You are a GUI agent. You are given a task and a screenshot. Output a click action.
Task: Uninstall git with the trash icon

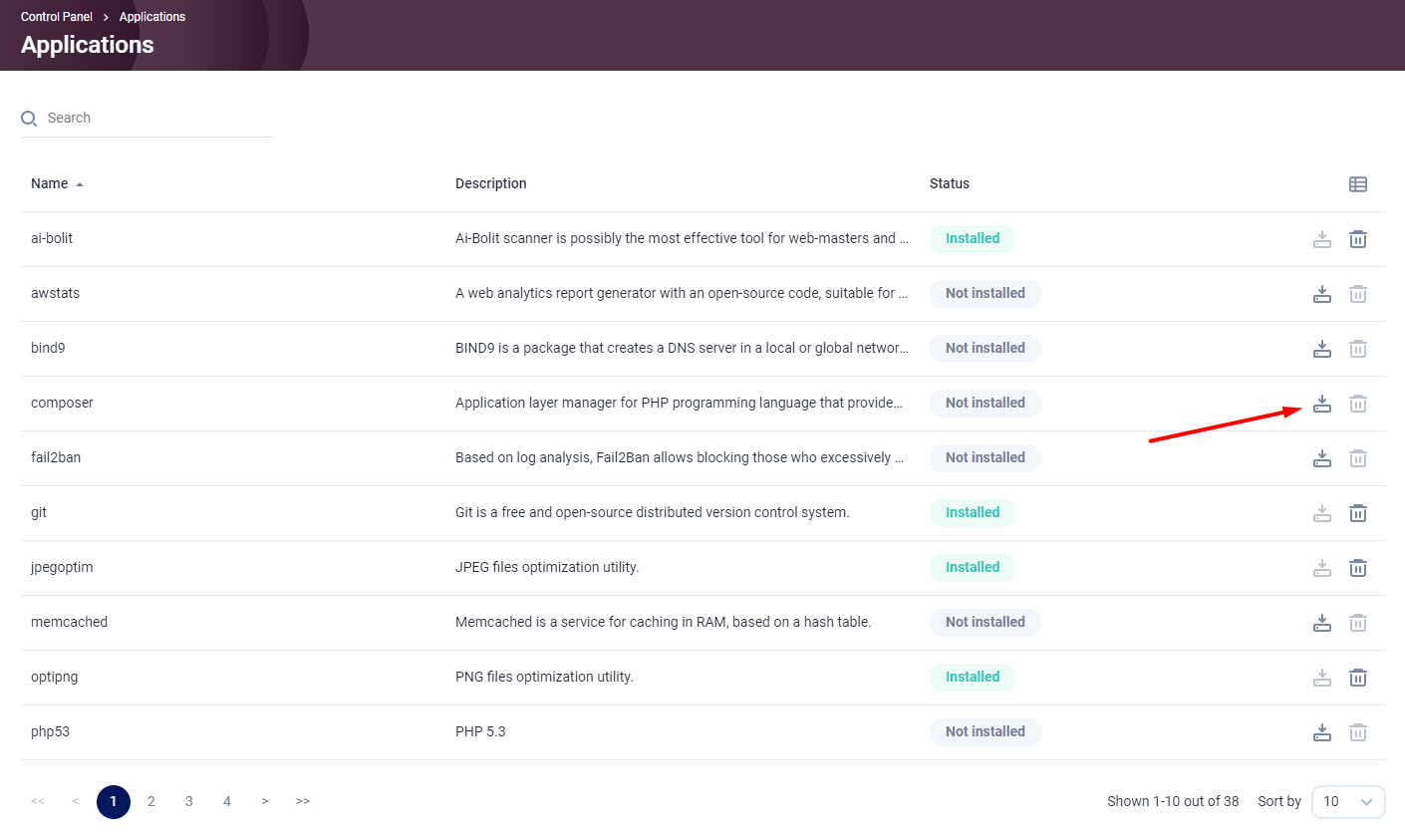(1358, 513)
